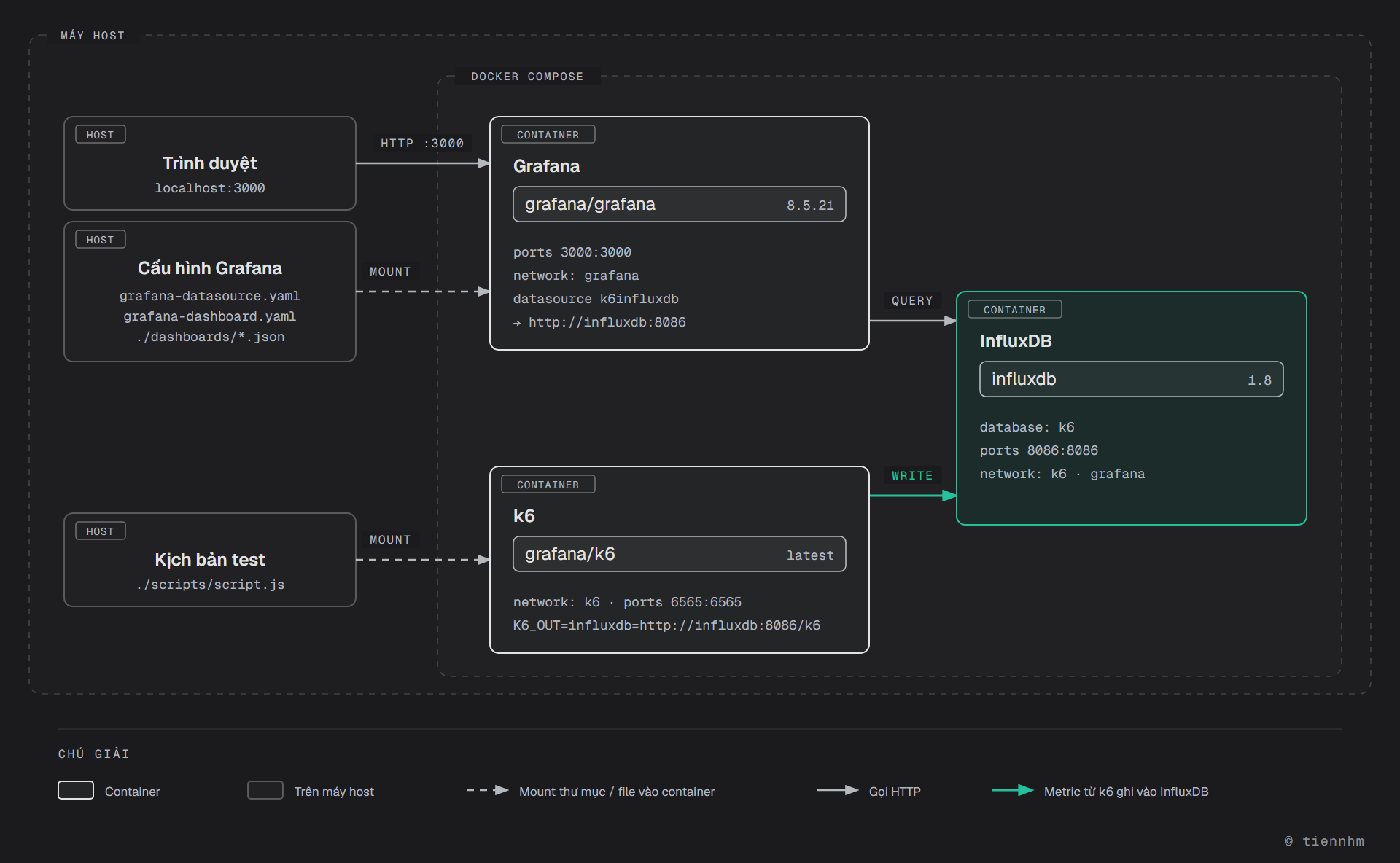1400x863 pixels.
Task: Click the HOST badge in Trình duyệt box
Action: click(x=101, y=135)
